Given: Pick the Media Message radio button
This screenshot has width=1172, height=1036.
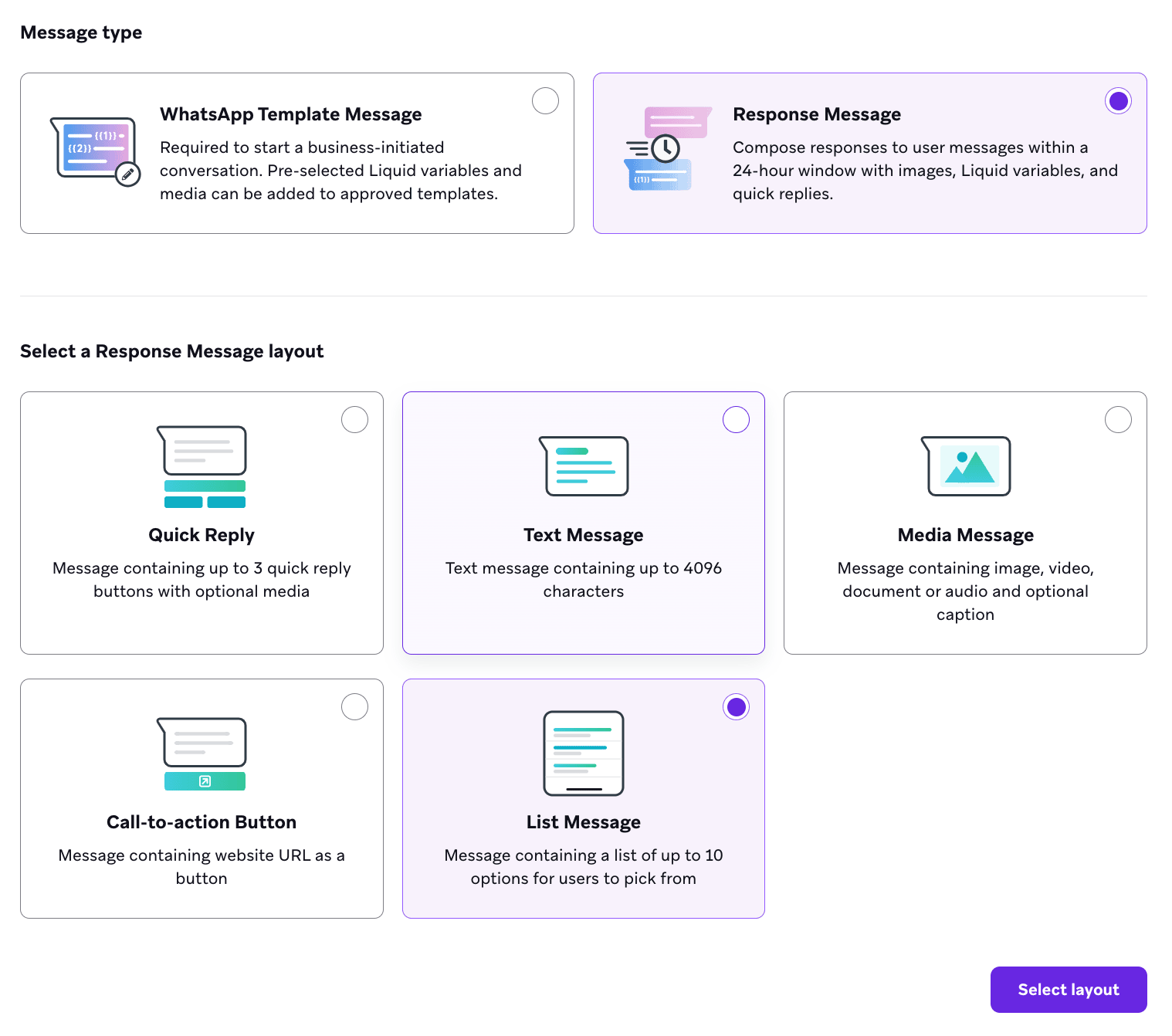Looking at the screenshot, I should [1118, 420].
